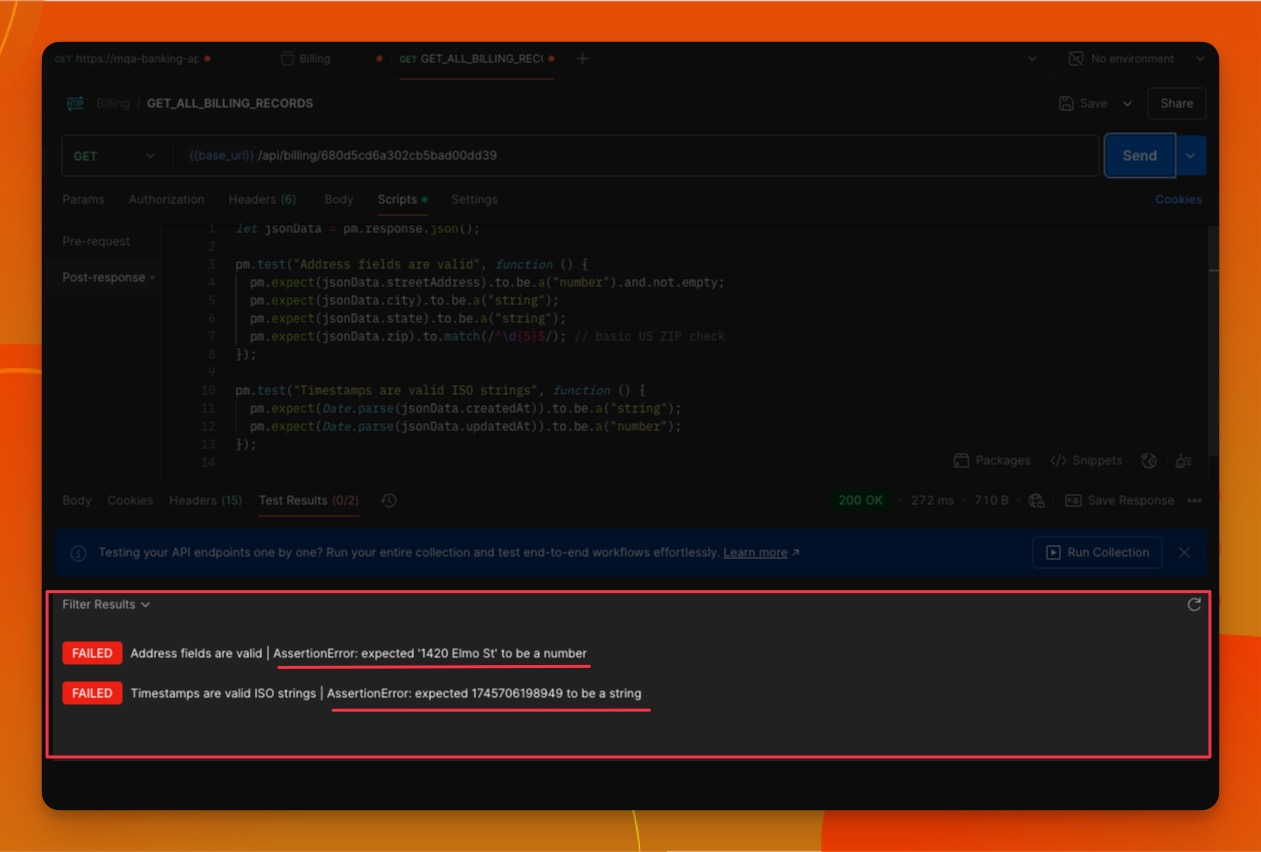Click the Save Response label
Screen dimensions: 1261x852
click(x=1131, y=500)
